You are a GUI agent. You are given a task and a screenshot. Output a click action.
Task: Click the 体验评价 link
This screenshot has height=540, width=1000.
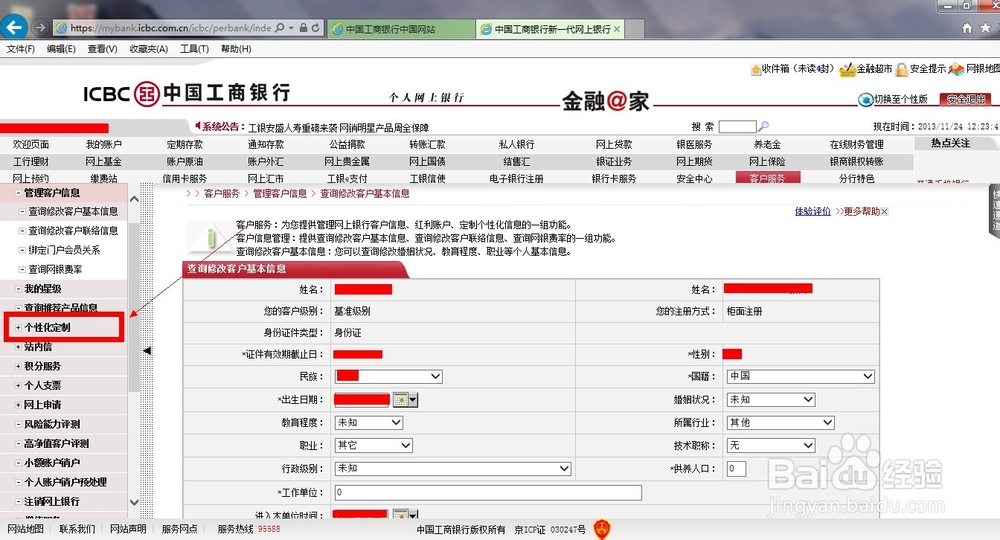(812, 211)
